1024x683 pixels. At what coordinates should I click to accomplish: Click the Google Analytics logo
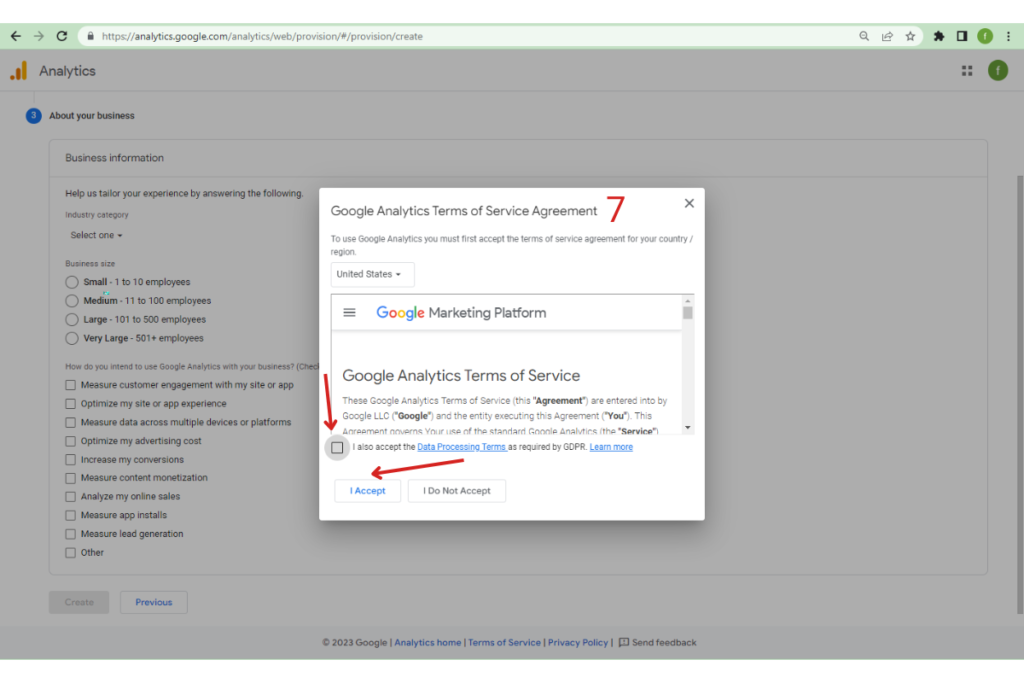[x=19, y=71]
